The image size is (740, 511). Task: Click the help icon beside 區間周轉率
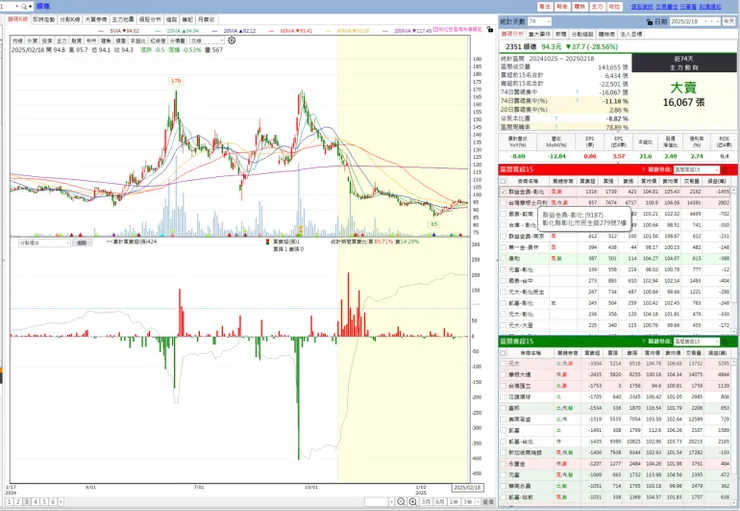[x=556, y=127]
